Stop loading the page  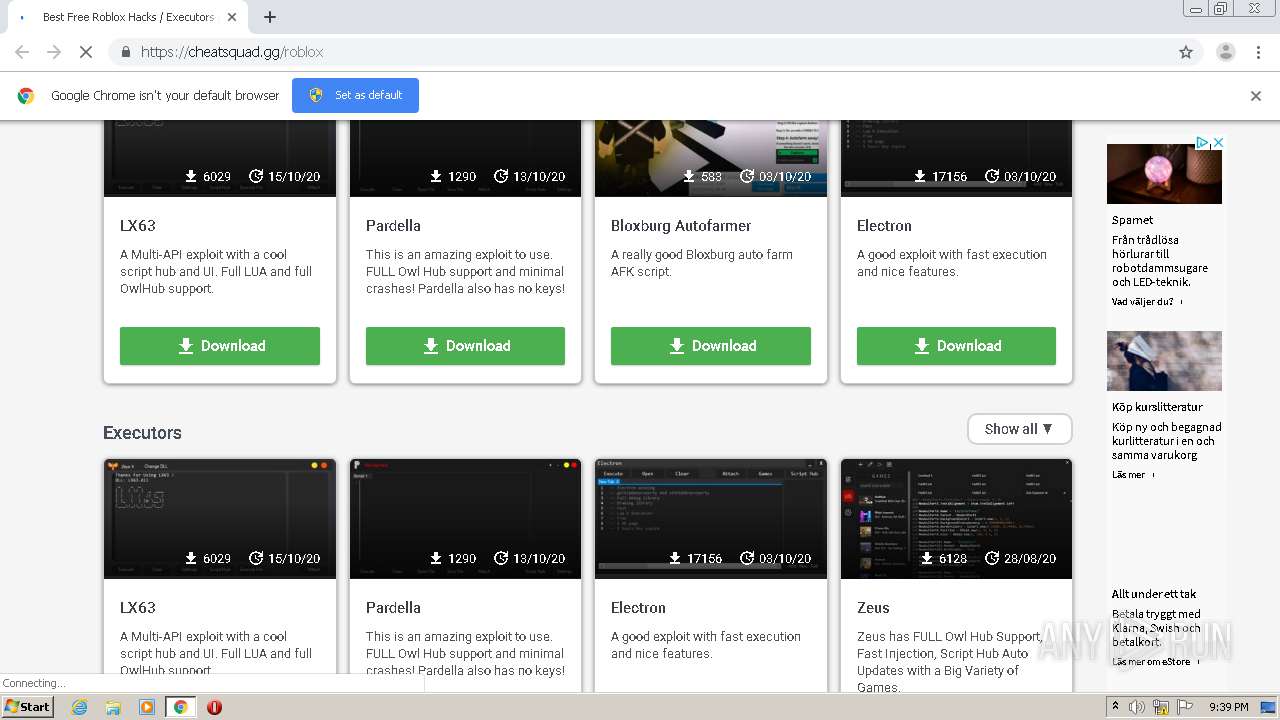click(x=85, y=52)
